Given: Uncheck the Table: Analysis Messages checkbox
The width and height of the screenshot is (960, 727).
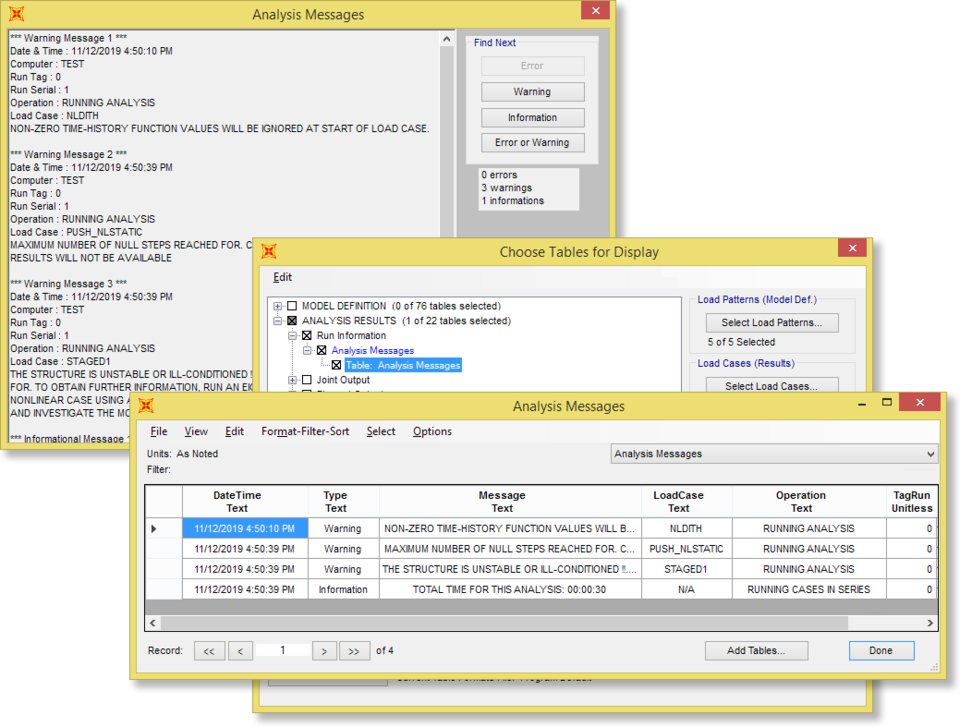Looking at the screenshot, I should coord(335,365).
